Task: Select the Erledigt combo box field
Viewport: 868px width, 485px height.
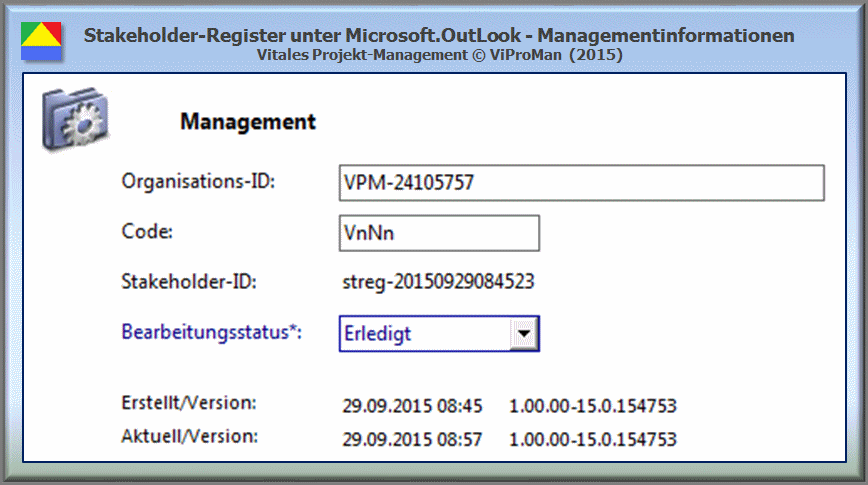Action: [x=439, y=334]
